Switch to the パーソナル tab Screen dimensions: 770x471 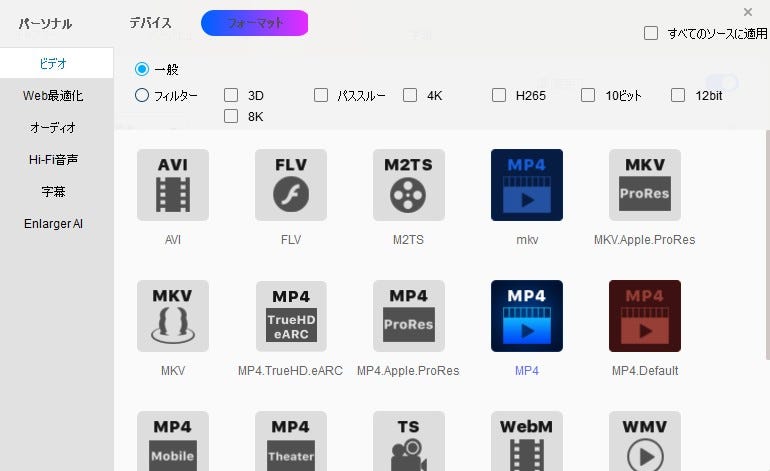coord(45,23)
